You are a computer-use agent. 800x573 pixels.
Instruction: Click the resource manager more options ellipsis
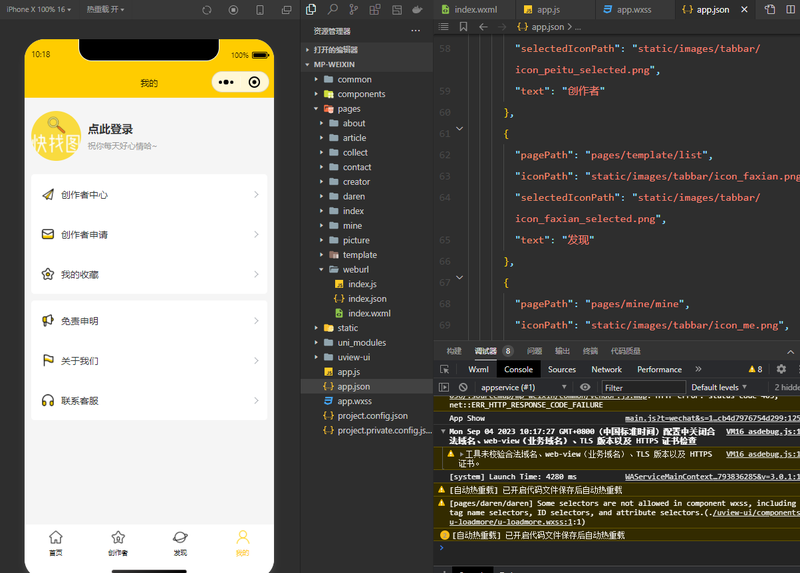tap(416, 31)
